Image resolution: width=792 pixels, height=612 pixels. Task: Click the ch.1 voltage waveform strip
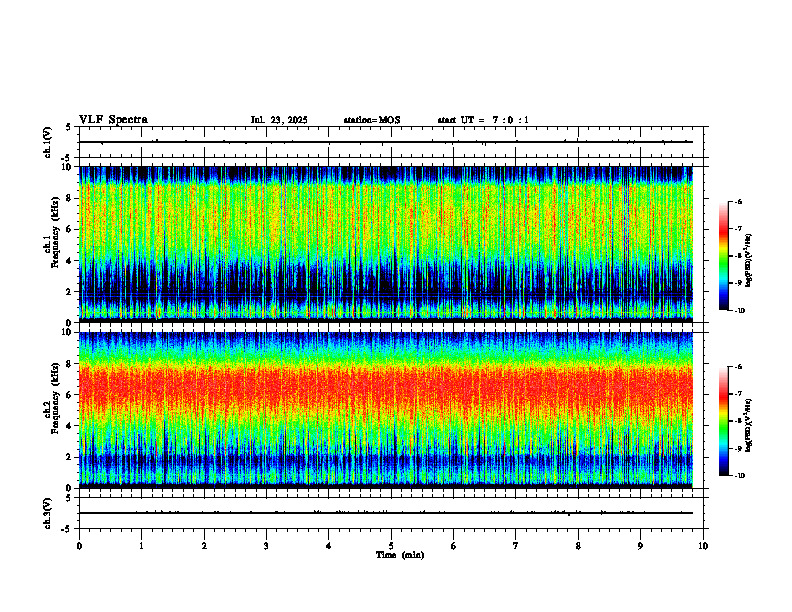click(391, 142)
